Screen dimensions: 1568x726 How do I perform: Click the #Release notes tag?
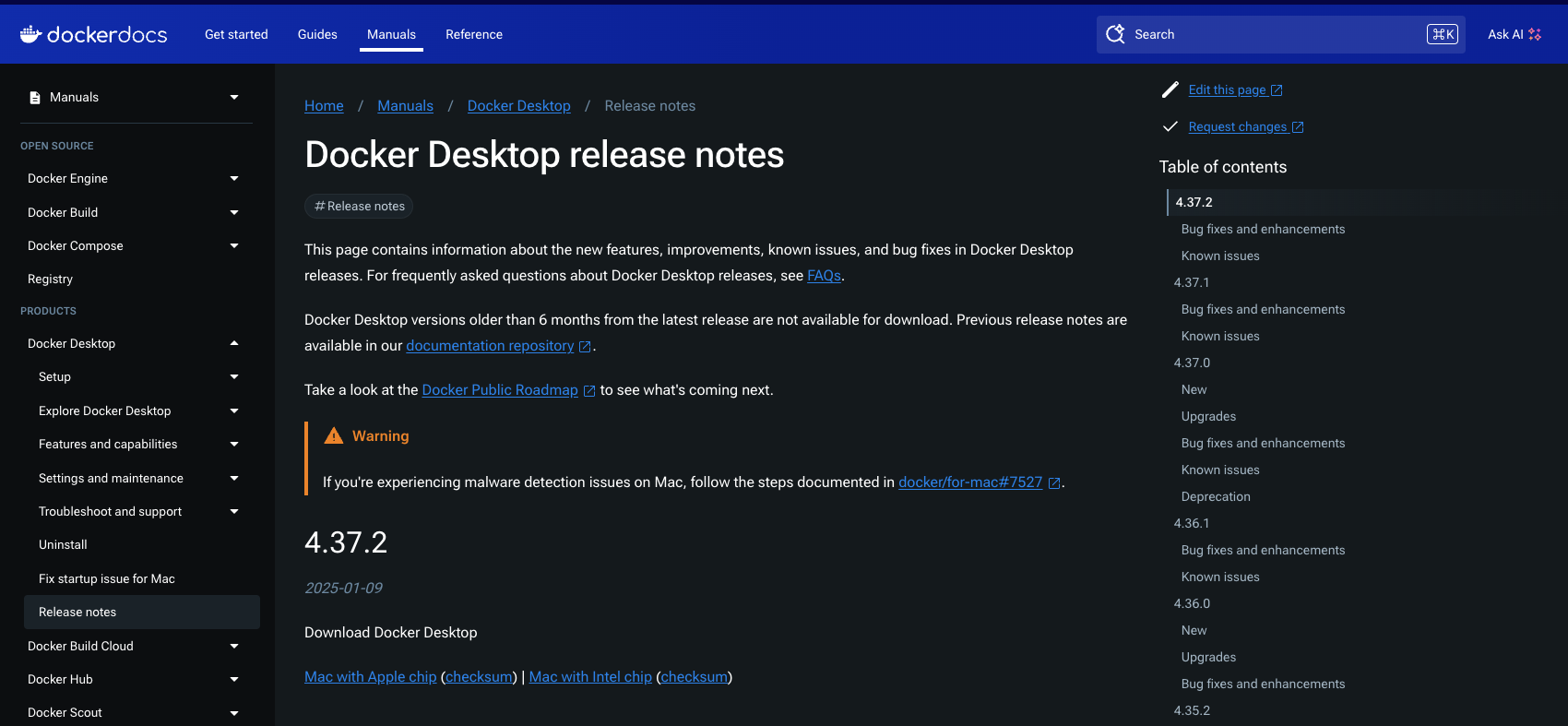point(359,206)
